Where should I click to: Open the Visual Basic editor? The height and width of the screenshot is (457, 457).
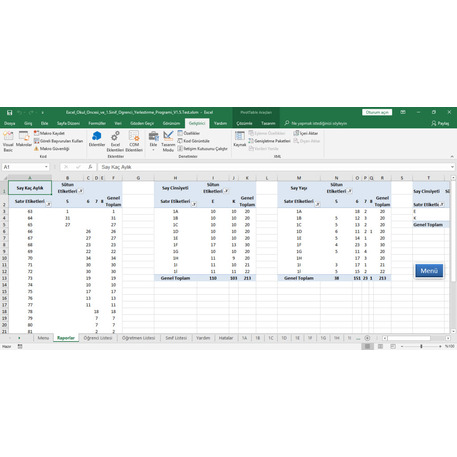(x=8, y=141)
